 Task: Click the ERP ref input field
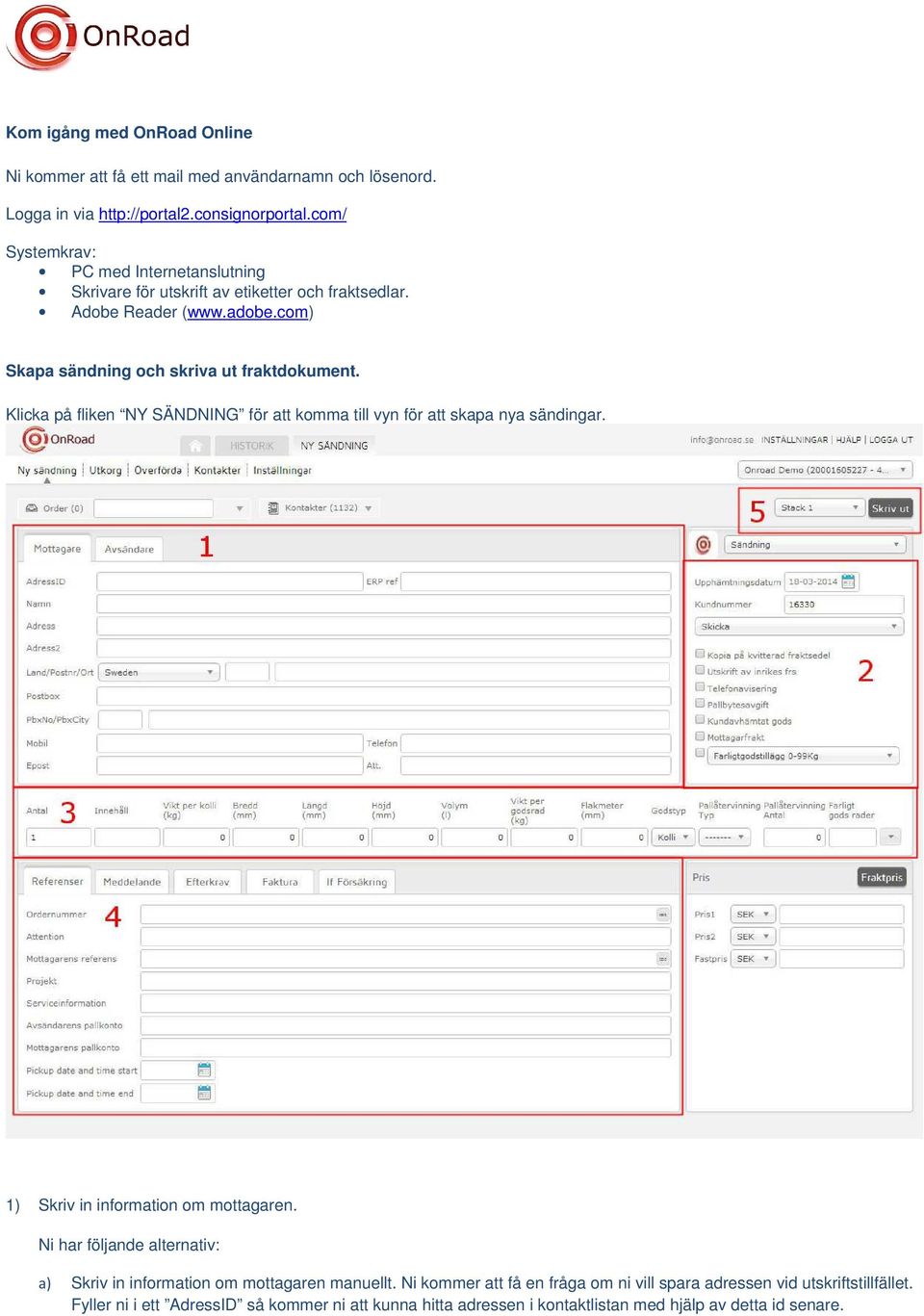point(535,581)
